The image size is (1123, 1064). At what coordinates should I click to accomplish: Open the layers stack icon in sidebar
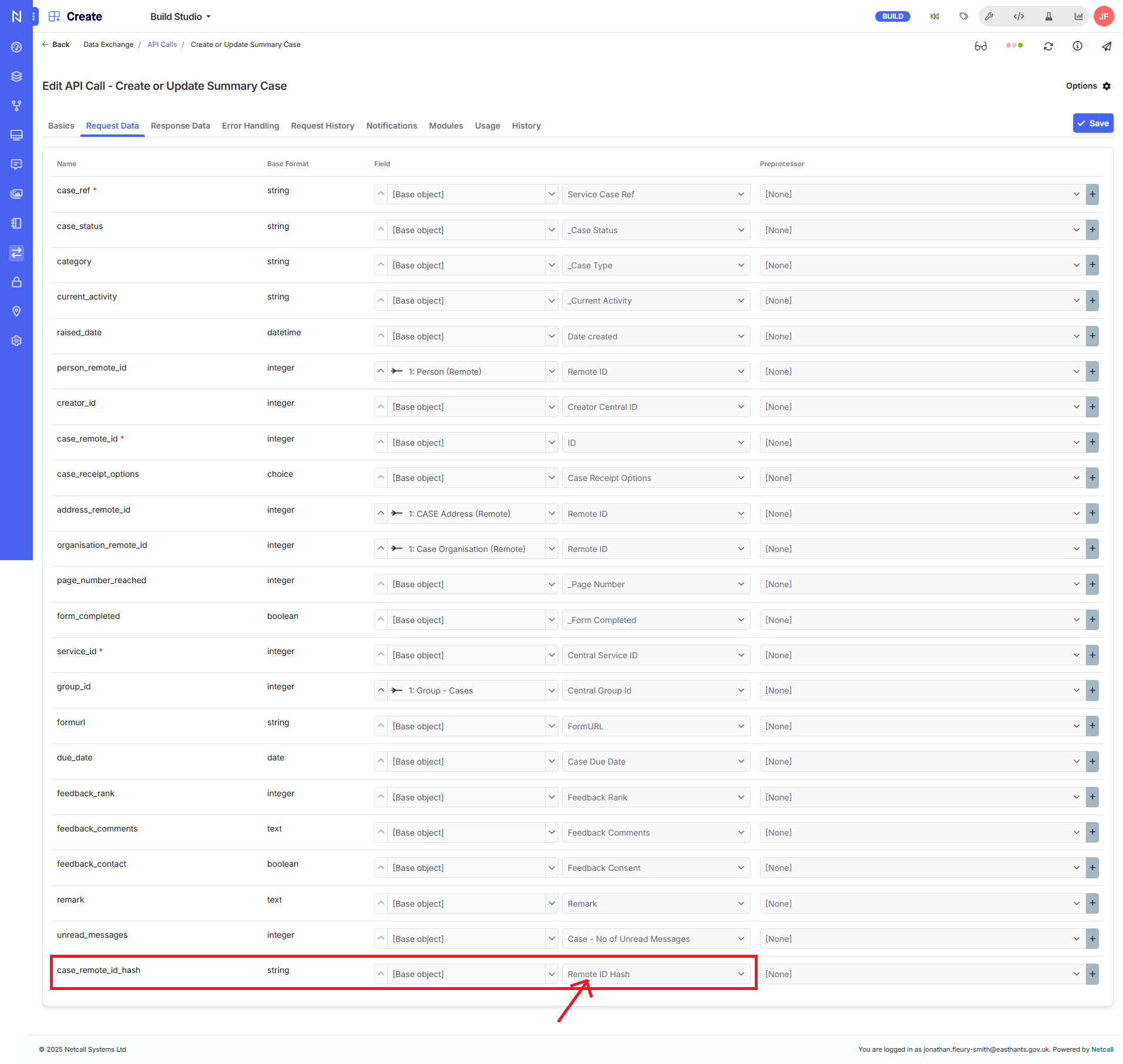pyautogui.click(x=16, y=76)
